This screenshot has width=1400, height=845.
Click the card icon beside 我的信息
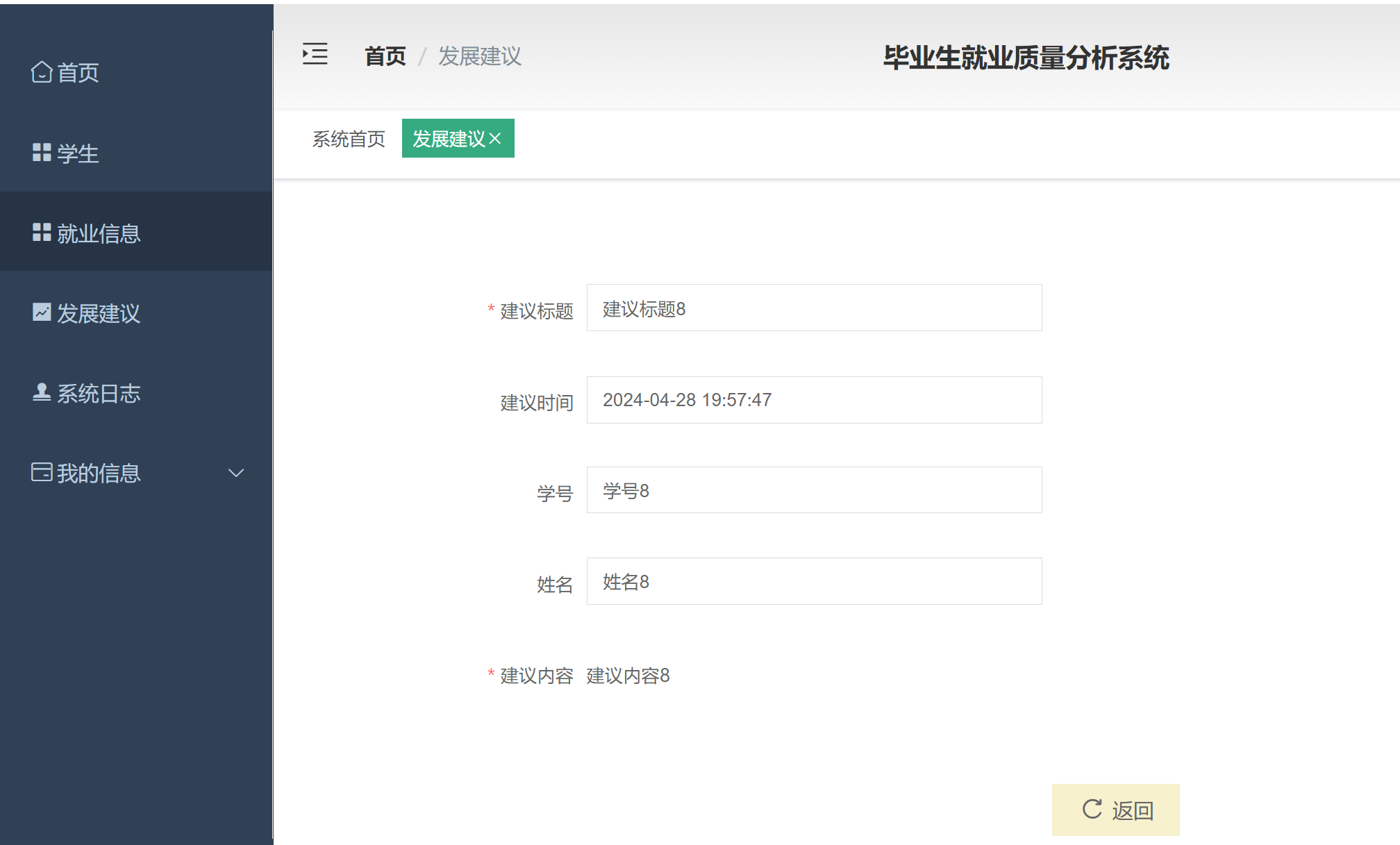(x=41, y=472)
